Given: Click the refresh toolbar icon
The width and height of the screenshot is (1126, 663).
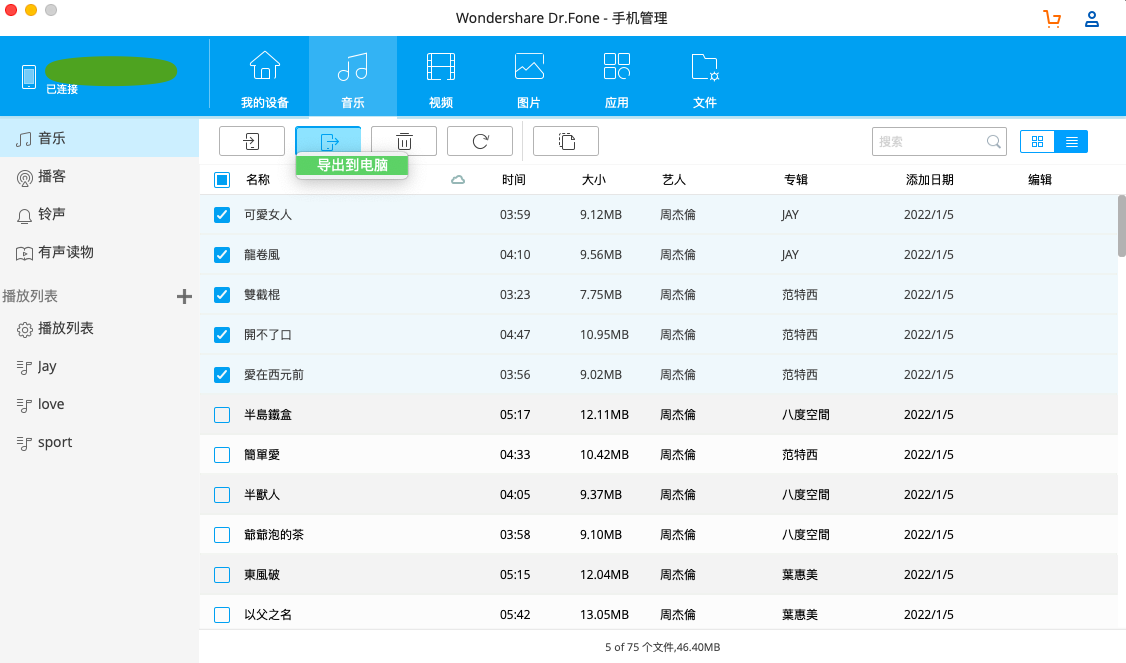Looking at the screenshot, I should pyautogui.click(x=480, y=141).
